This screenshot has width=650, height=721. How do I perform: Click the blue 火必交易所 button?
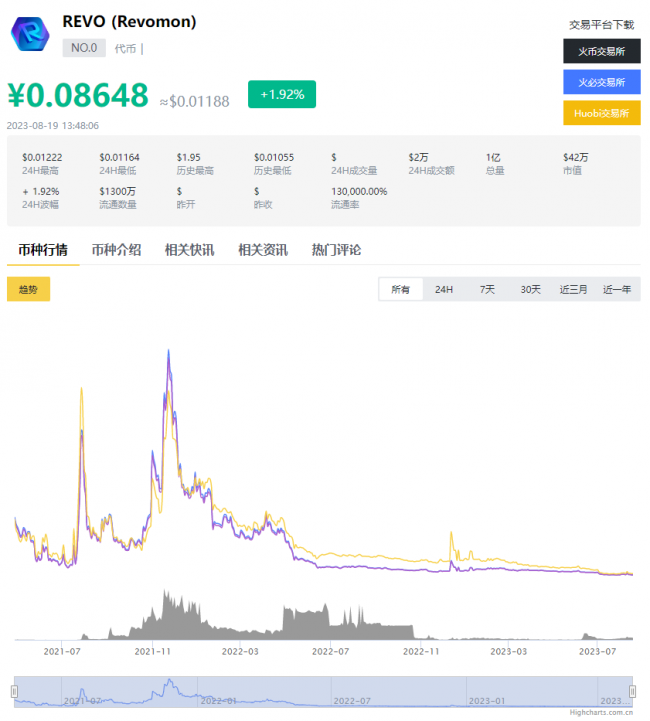click(x=602, y=82)
